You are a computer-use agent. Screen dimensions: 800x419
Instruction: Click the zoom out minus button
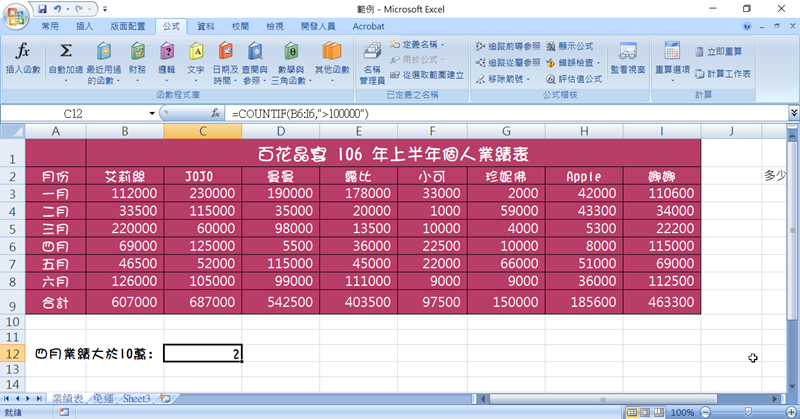click(x=706, y=412)
